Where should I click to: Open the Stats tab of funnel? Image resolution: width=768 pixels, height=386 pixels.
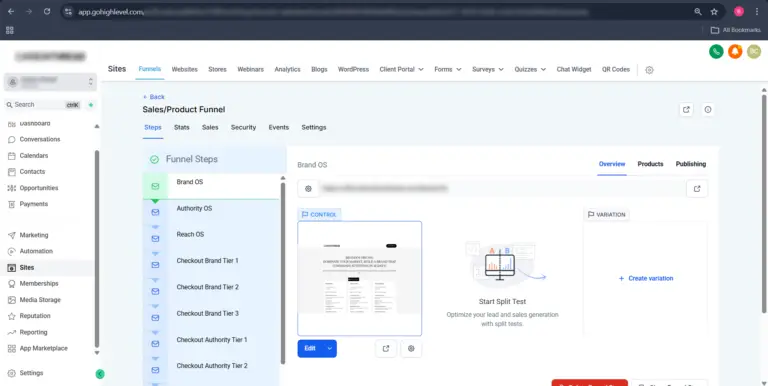coord(182,127)
